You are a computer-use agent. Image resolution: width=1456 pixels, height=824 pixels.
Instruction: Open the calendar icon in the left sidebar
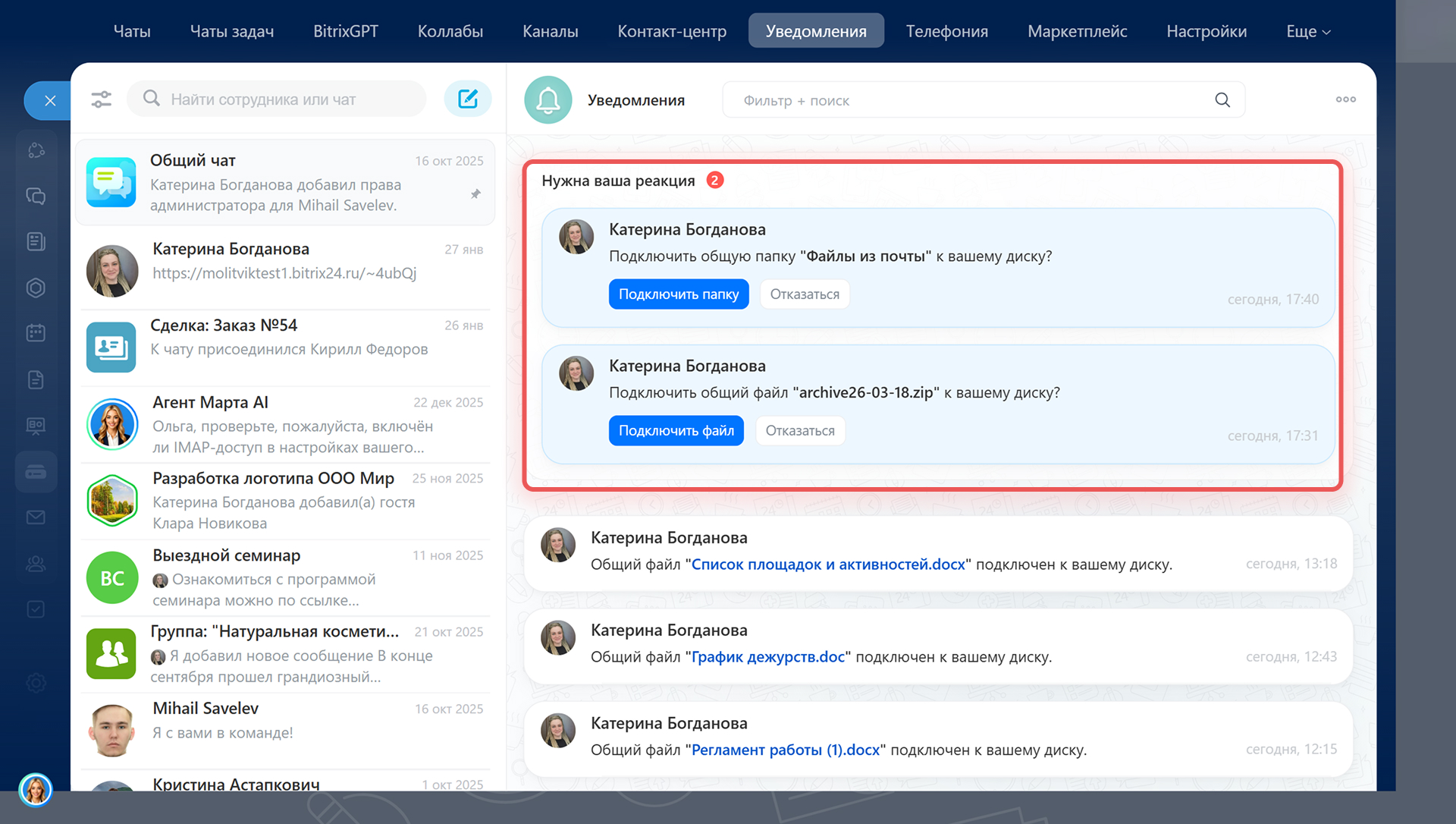(36, 333)
